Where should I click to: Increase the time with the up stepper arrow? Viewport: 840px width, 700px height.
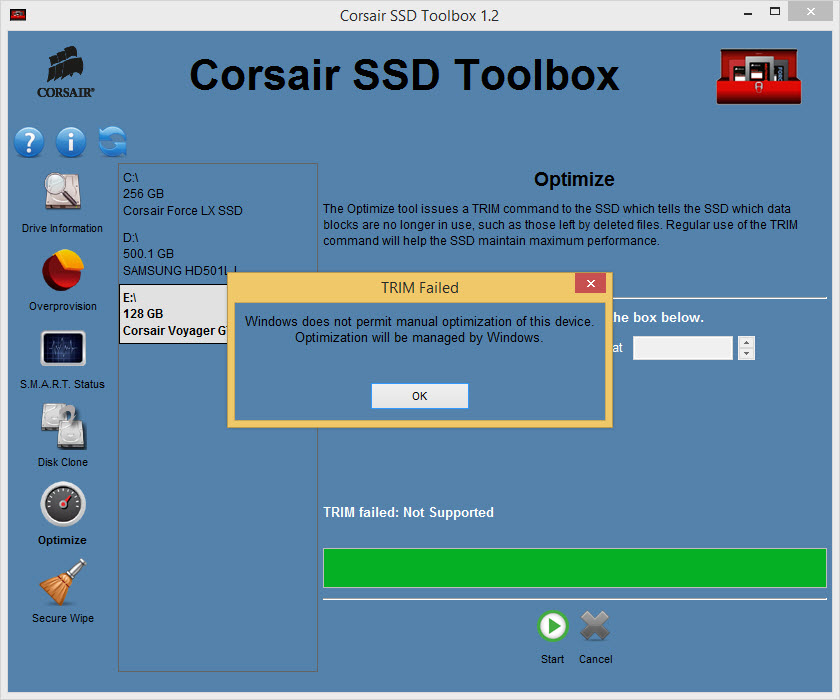pyautogui.click(x=746, y=342)
